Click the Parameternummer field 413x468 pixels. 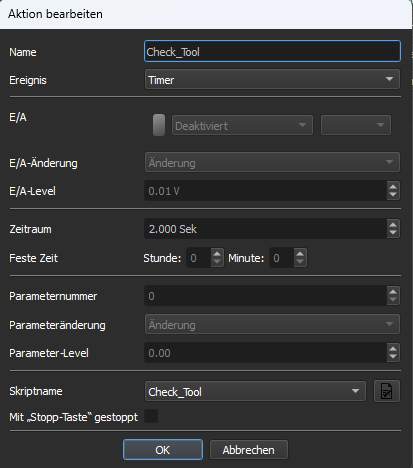coord(266,296)
